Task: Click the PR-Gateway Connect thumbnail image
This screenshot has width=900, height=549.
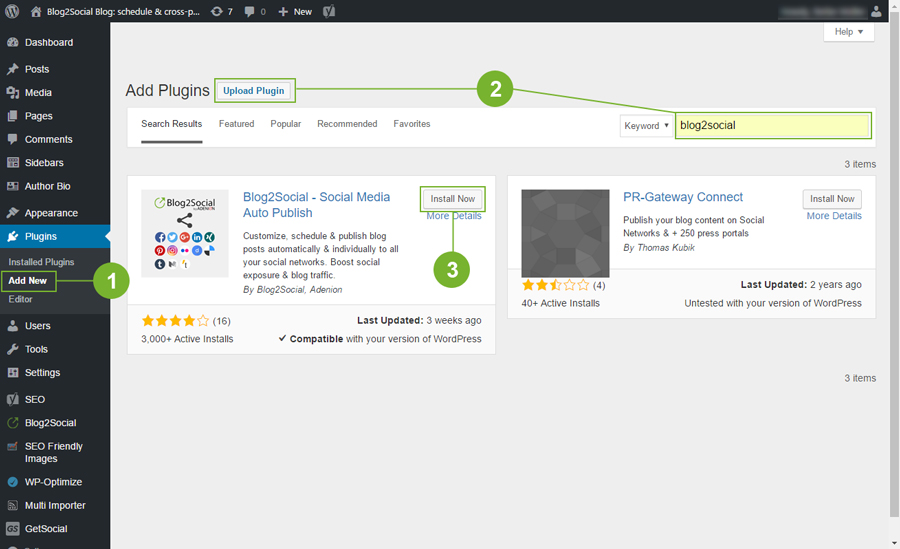Action: (x=565, y=233)
